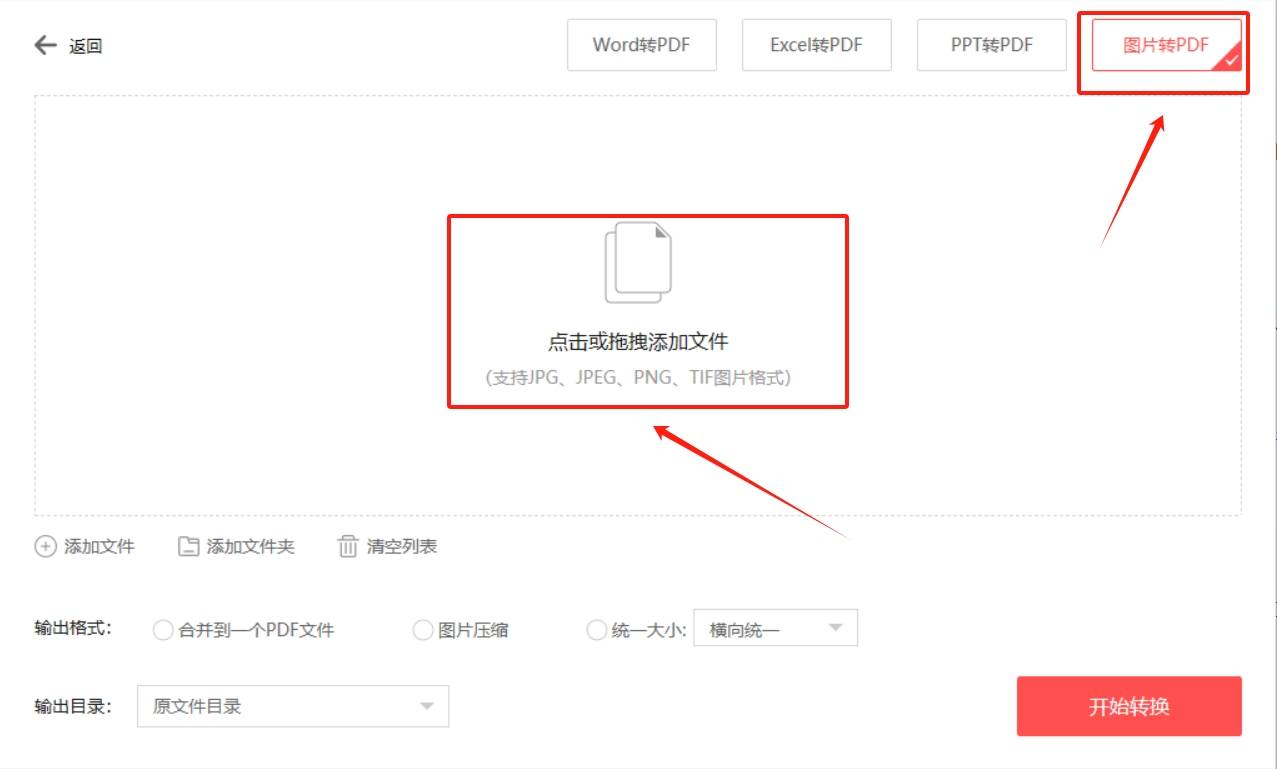Switch to Excel转PDF tab

[816, 45]
